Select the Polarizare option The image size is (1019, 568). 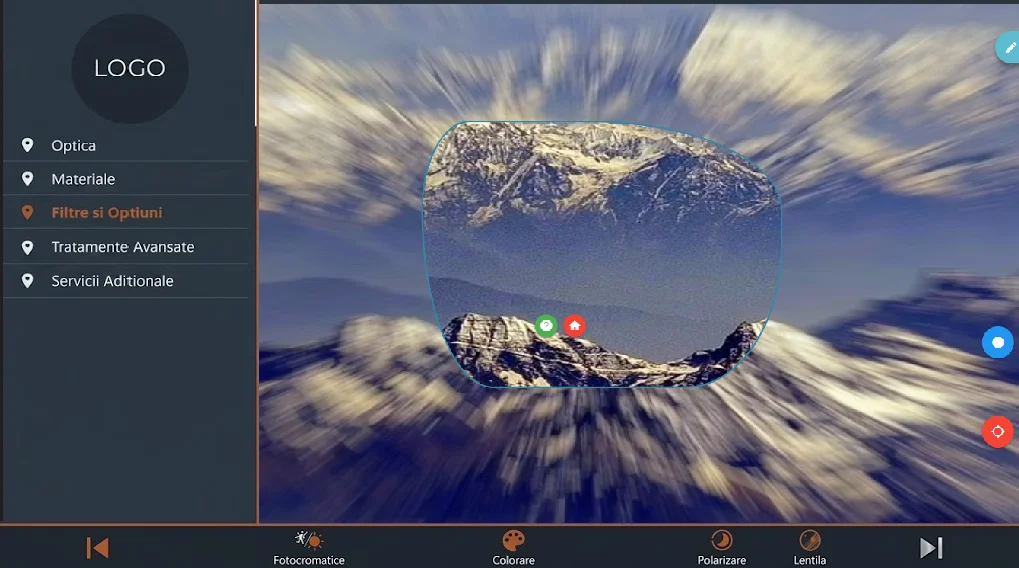click(721, 548)
